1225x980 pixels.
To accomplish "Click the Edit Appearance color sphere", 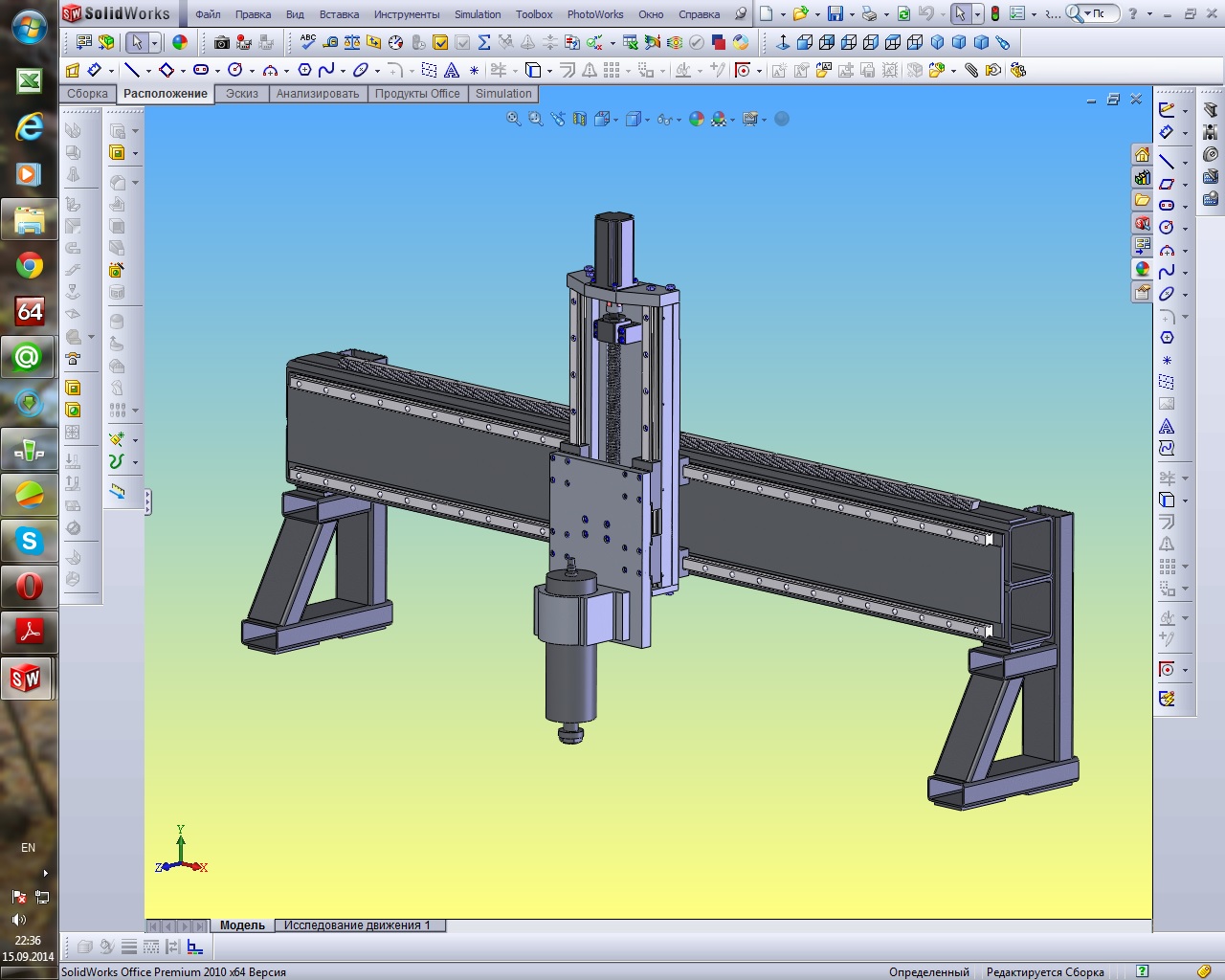I will point(697,119).
